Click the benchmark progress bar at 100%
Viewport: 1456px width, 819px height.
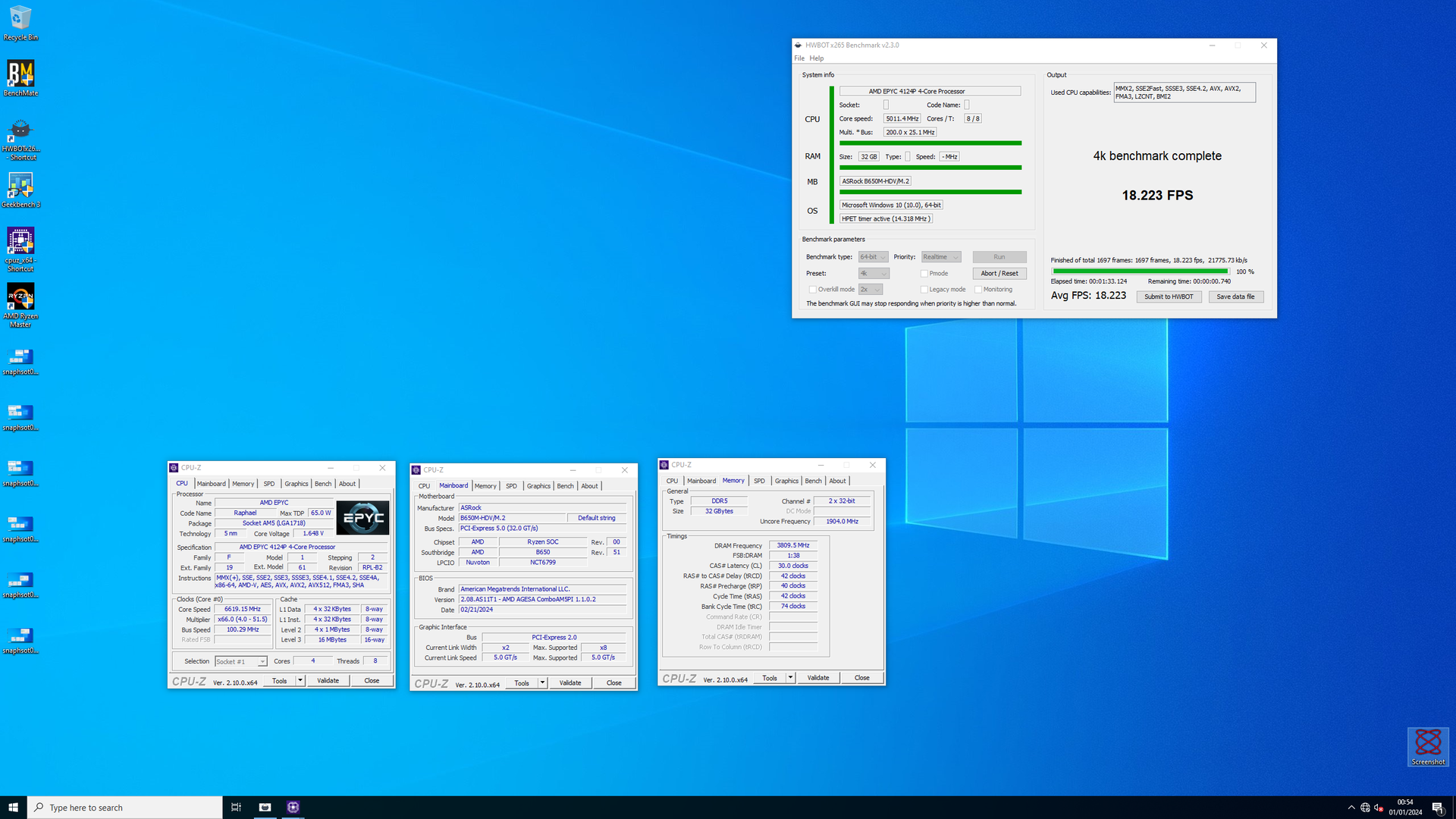pyautogui.click(x=1140, y=271)
